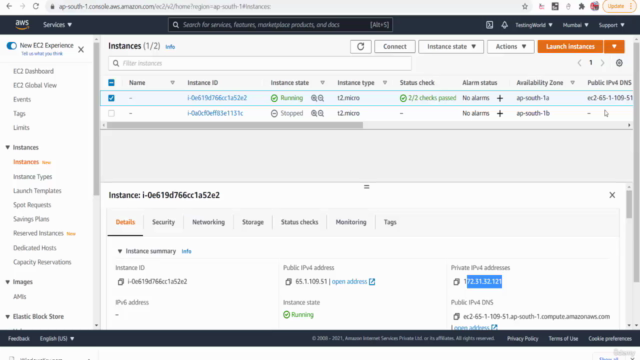Refresh the instances list
This screenshot has width=640, height=360.
click(360, 47)
